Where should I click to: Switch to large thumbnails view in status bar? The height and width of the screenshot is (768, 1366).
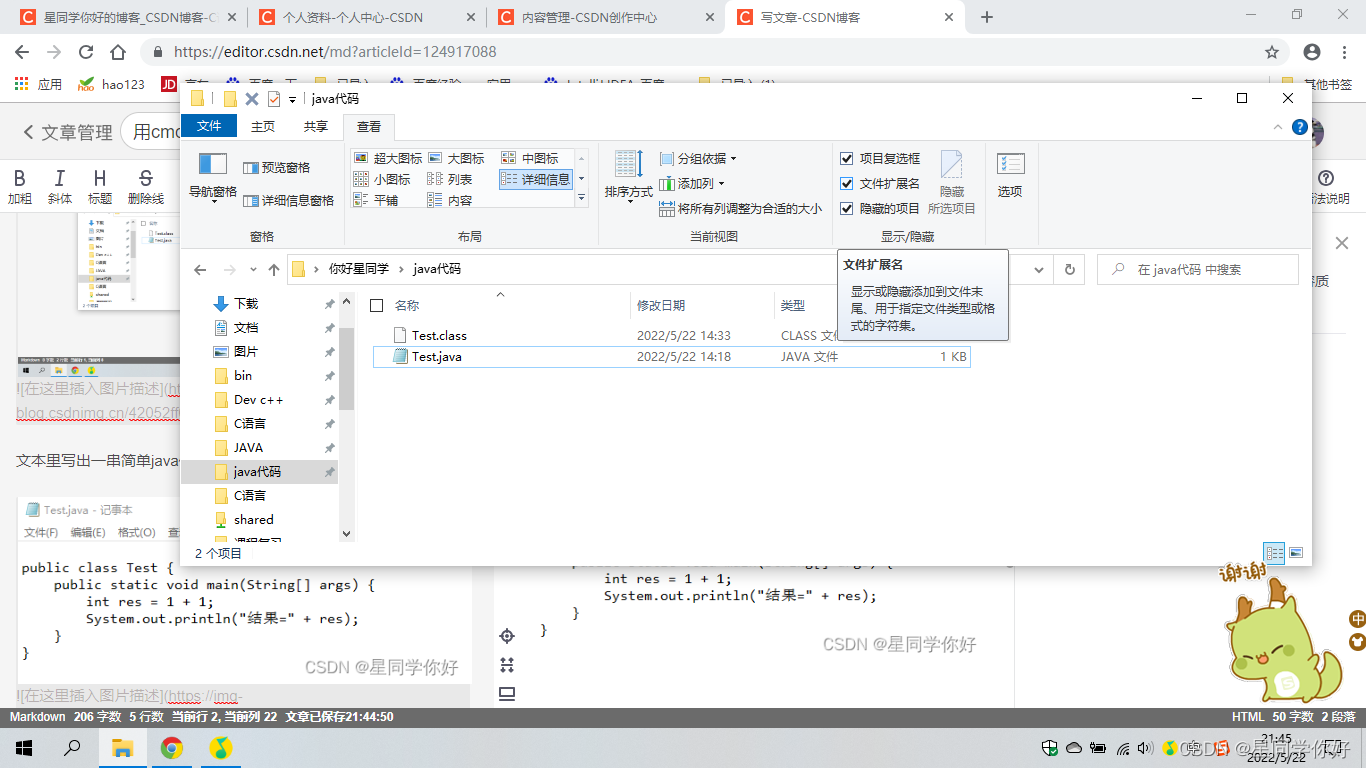(1295, 552)
